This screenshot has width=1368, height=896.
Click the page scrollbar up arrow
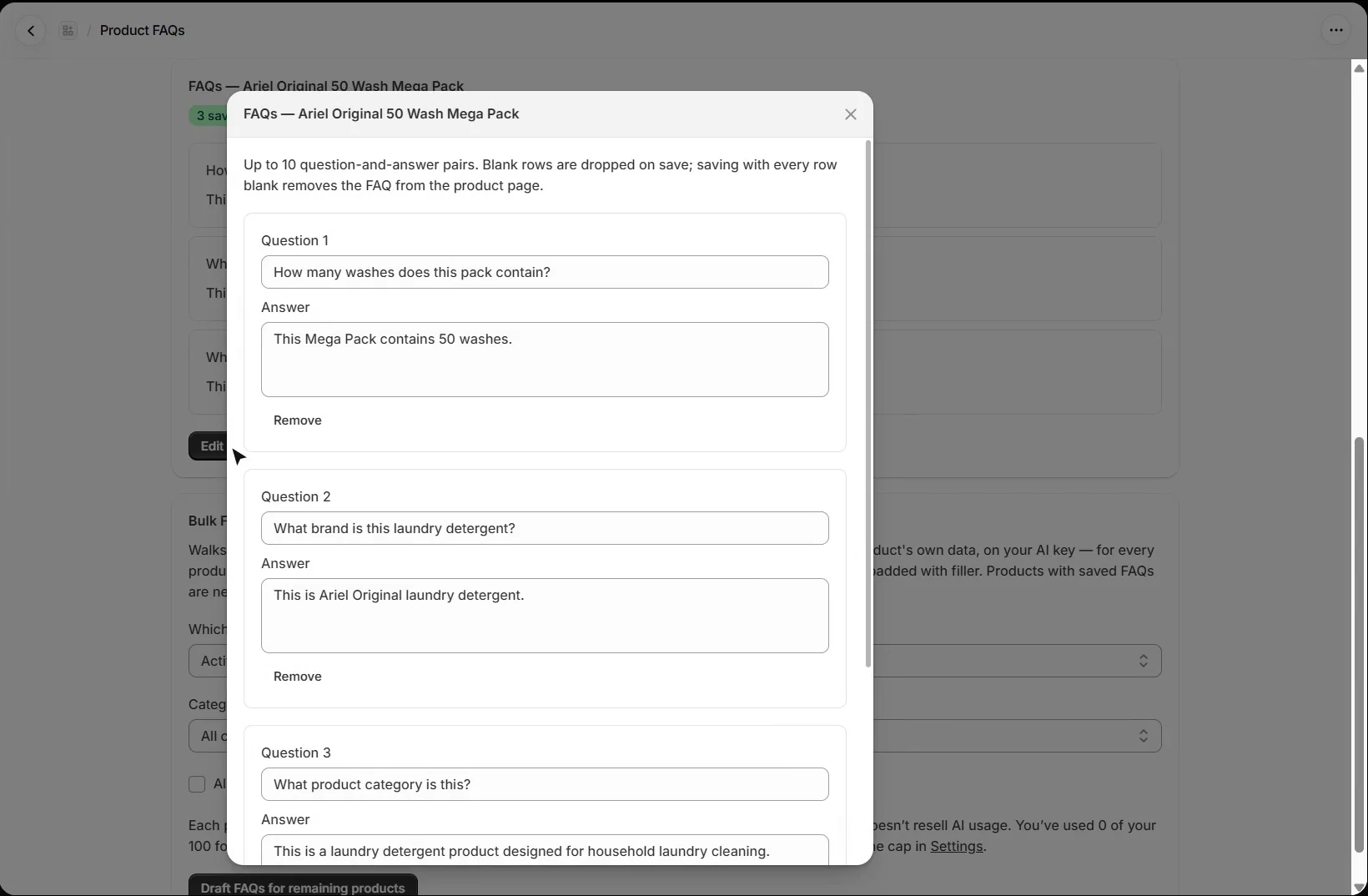coord(1360,68)
